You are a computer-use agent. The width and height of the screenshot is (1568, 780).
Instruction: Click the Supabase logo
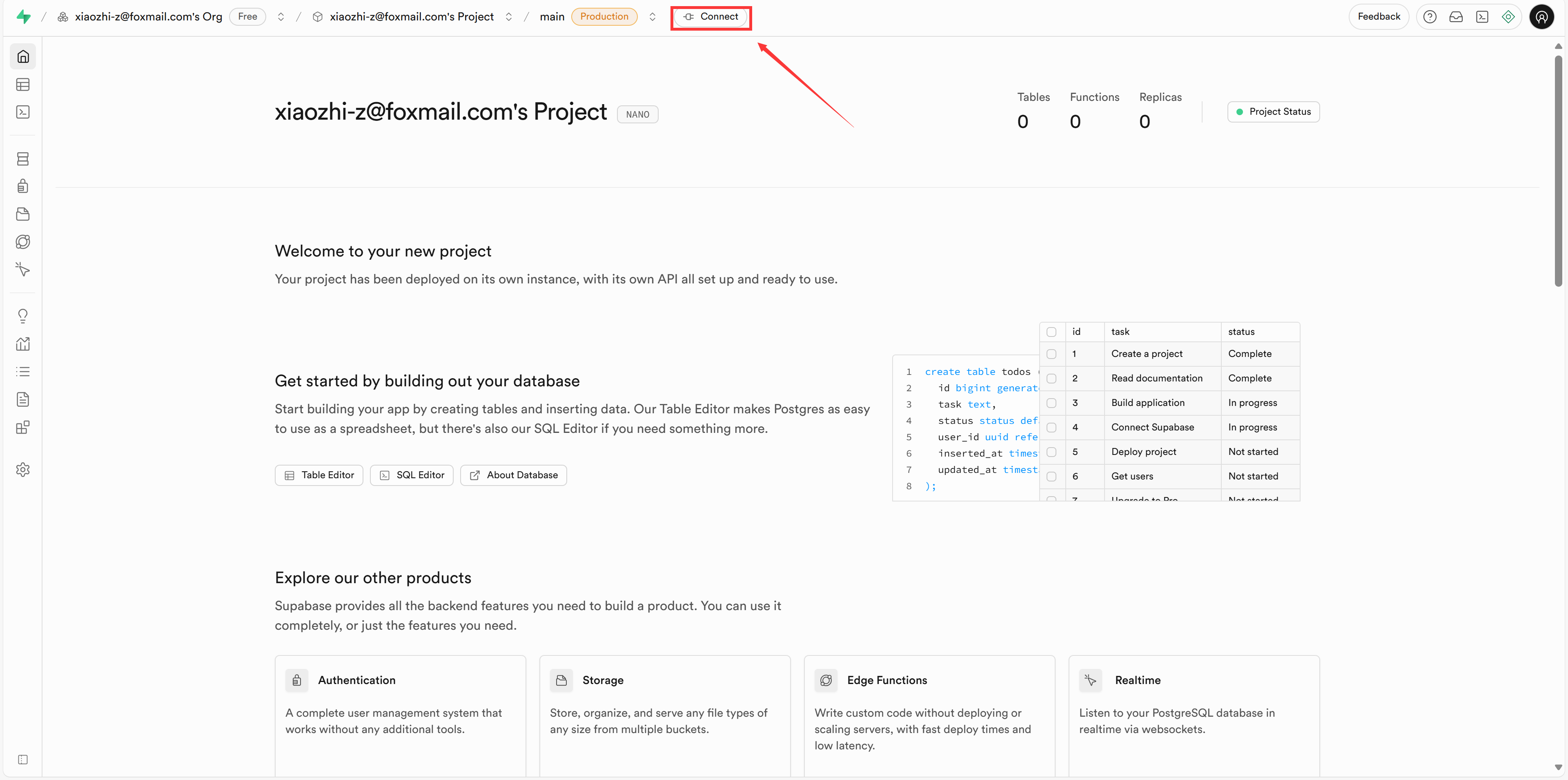23,16
